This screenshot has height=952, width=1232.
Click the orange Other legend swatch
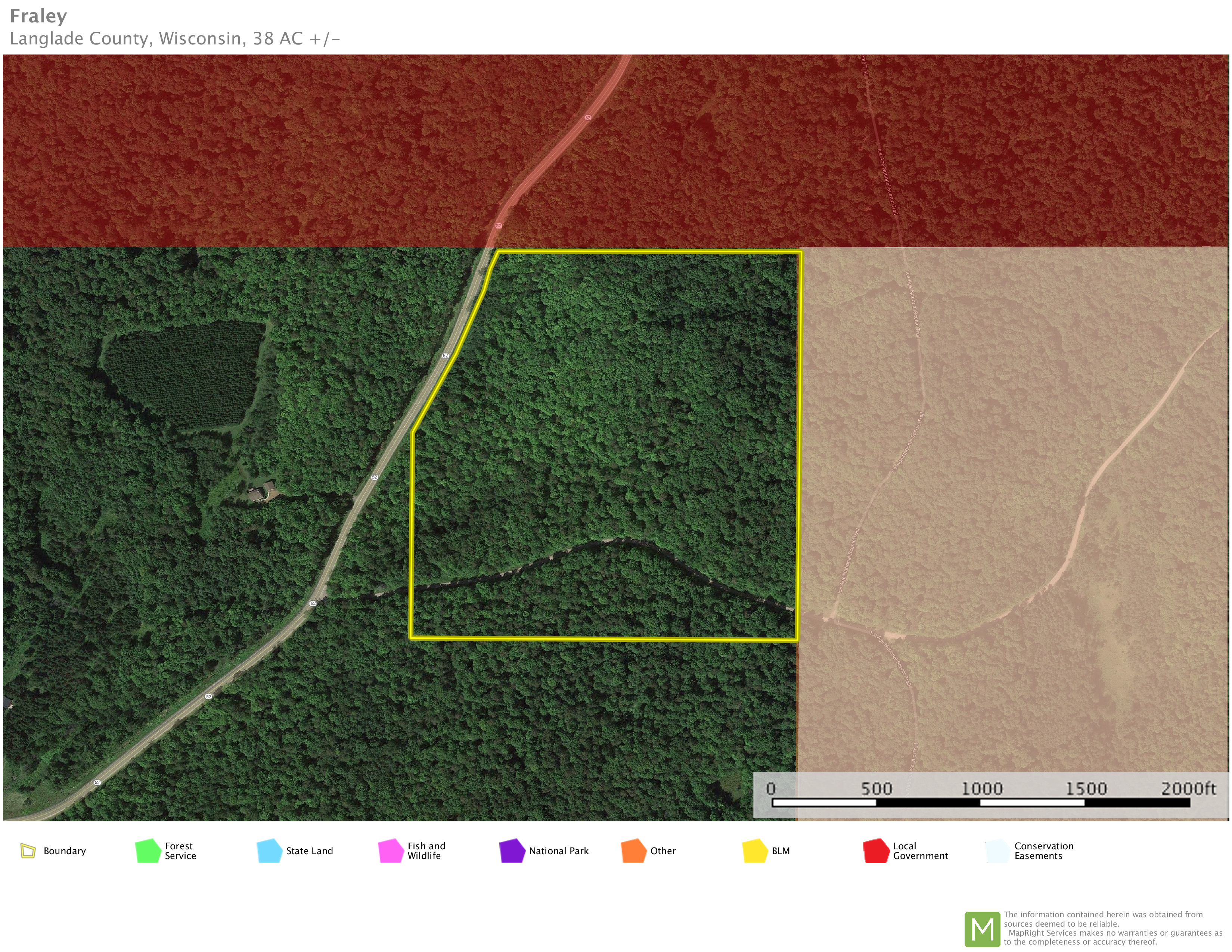point(633,851)
